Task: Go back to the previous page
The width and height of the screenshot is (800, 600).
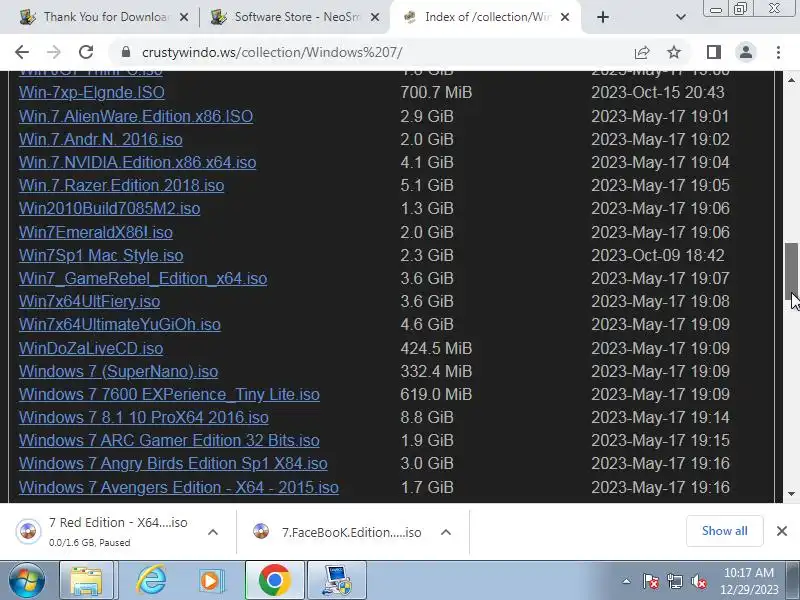Action: click(x=22, y=52)
